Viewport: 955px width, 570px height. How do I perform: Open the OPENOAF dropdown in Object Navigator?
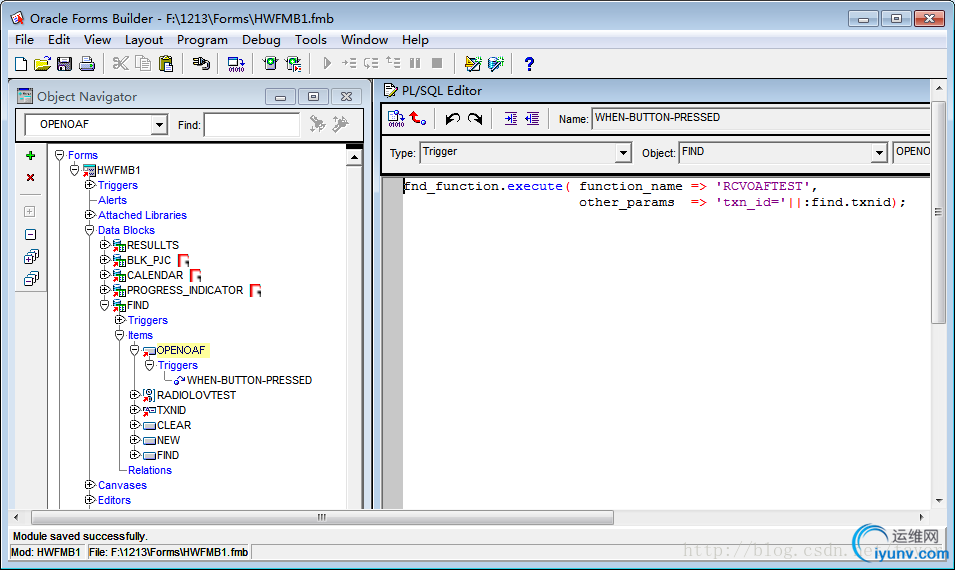click(159, 125)
